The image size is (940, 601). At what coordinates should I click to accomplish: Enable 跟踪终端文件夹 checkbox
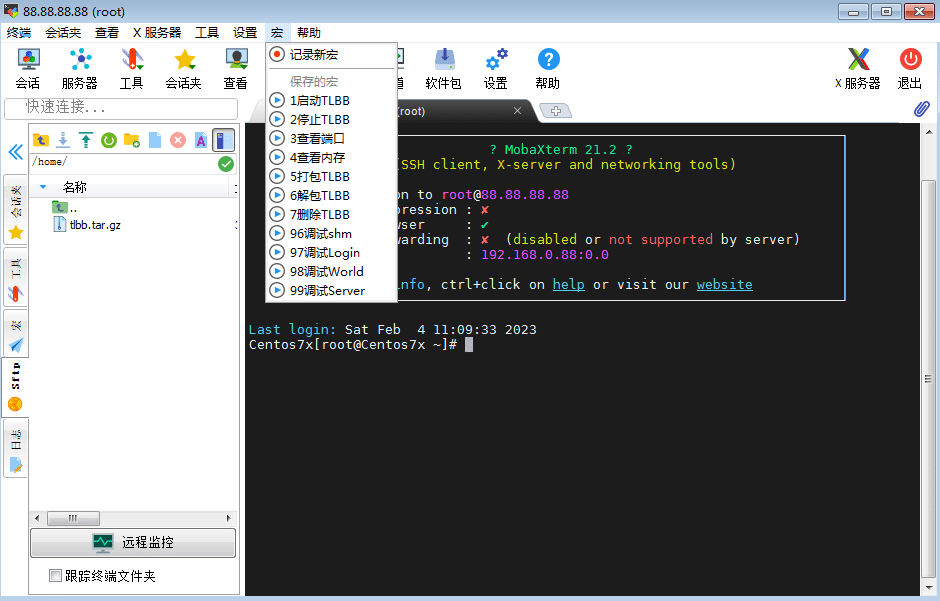(x=56, y=576)
